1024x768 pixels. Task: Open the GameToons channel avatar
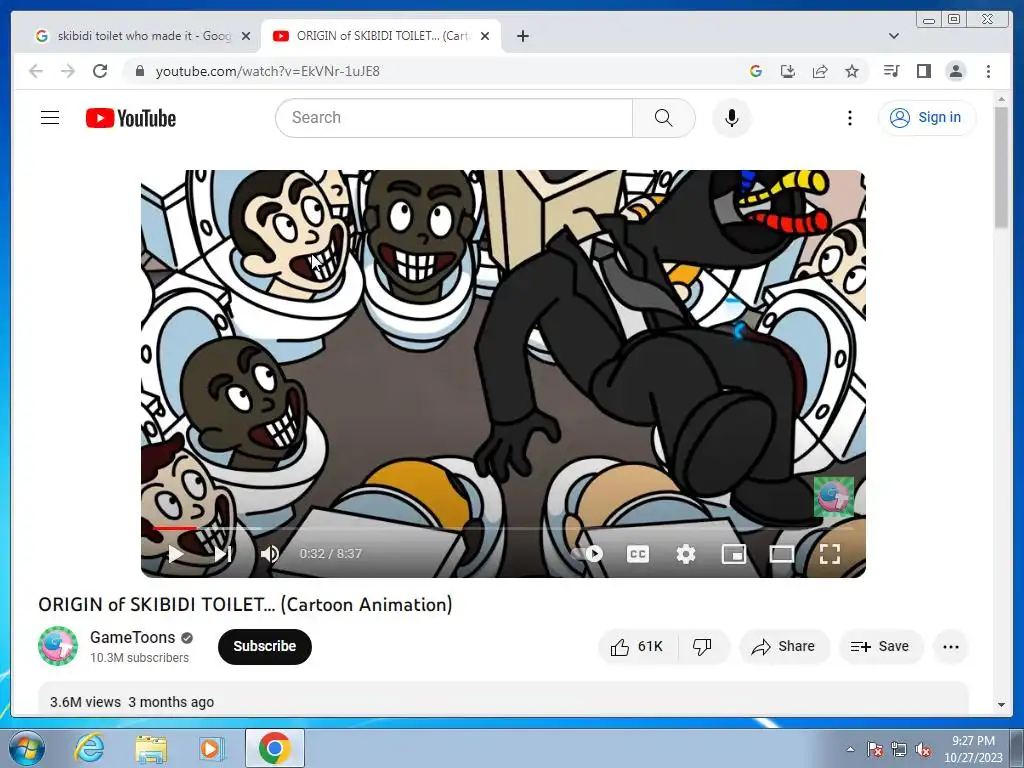pyautogui.click(x=57, y=646)
